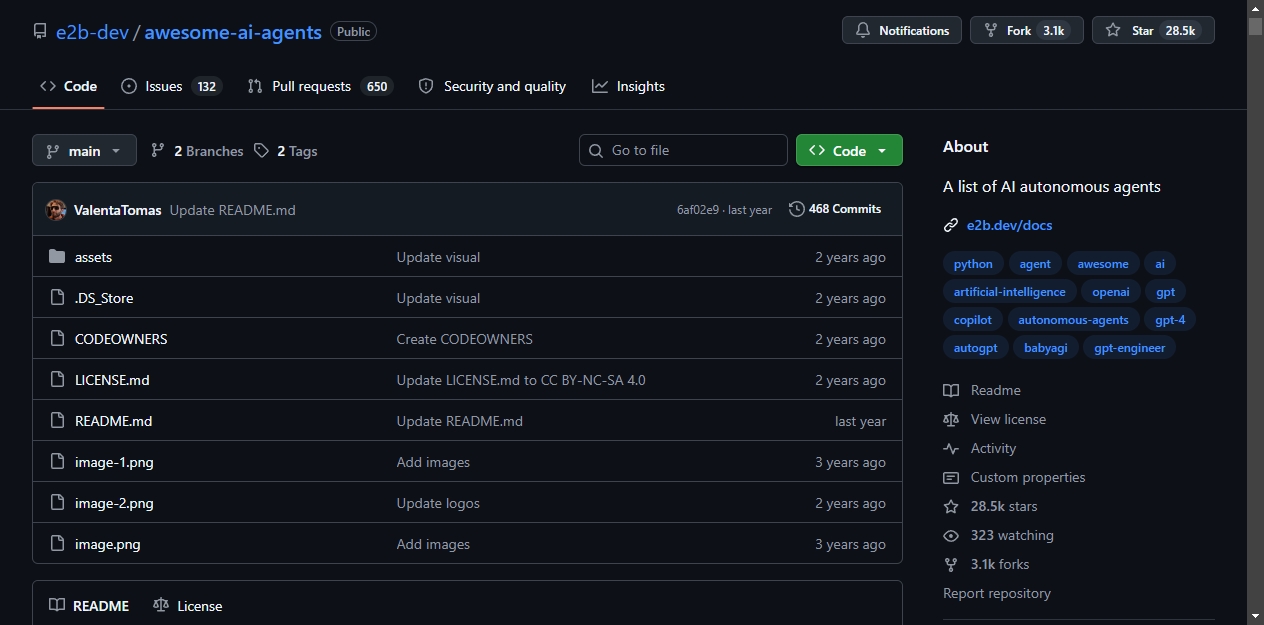Click the file icon for image-2.png
The height and width of the screenshot is (625, 1264).
coord(56,503)
